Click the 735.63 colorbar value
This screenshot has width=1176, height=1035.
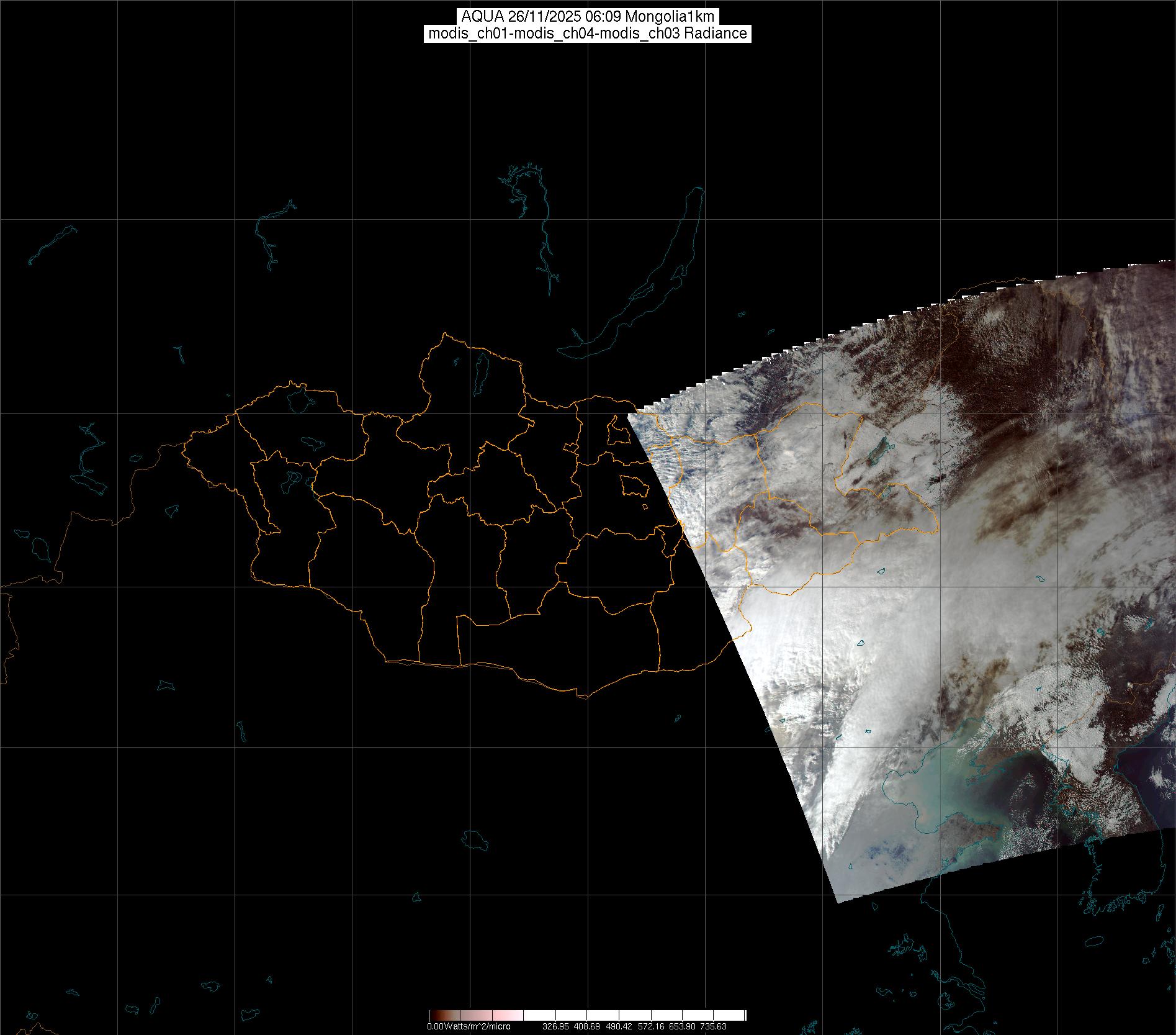713,1026
